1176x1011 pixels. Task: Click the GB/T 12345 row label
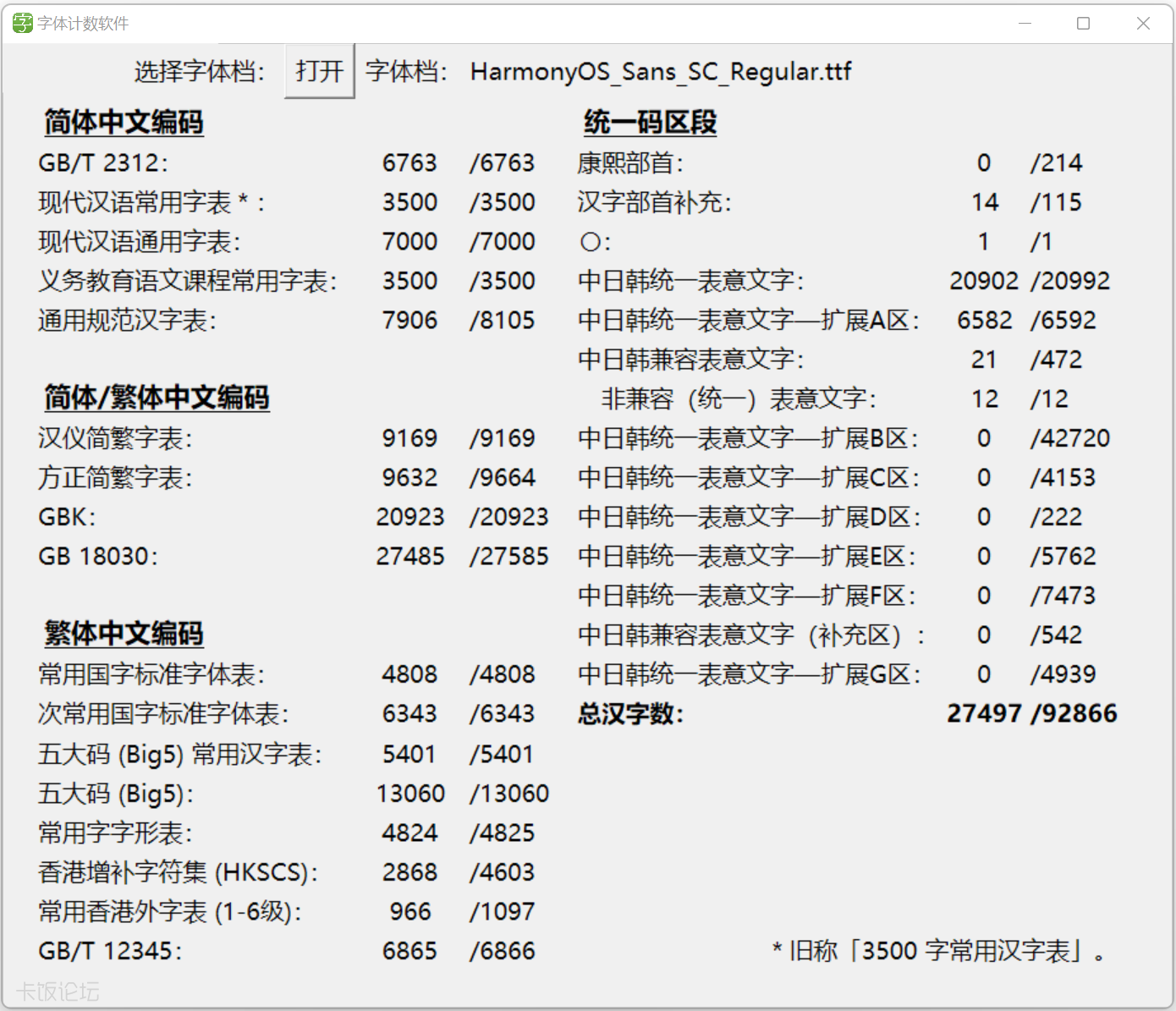click(x=110, y=951)
